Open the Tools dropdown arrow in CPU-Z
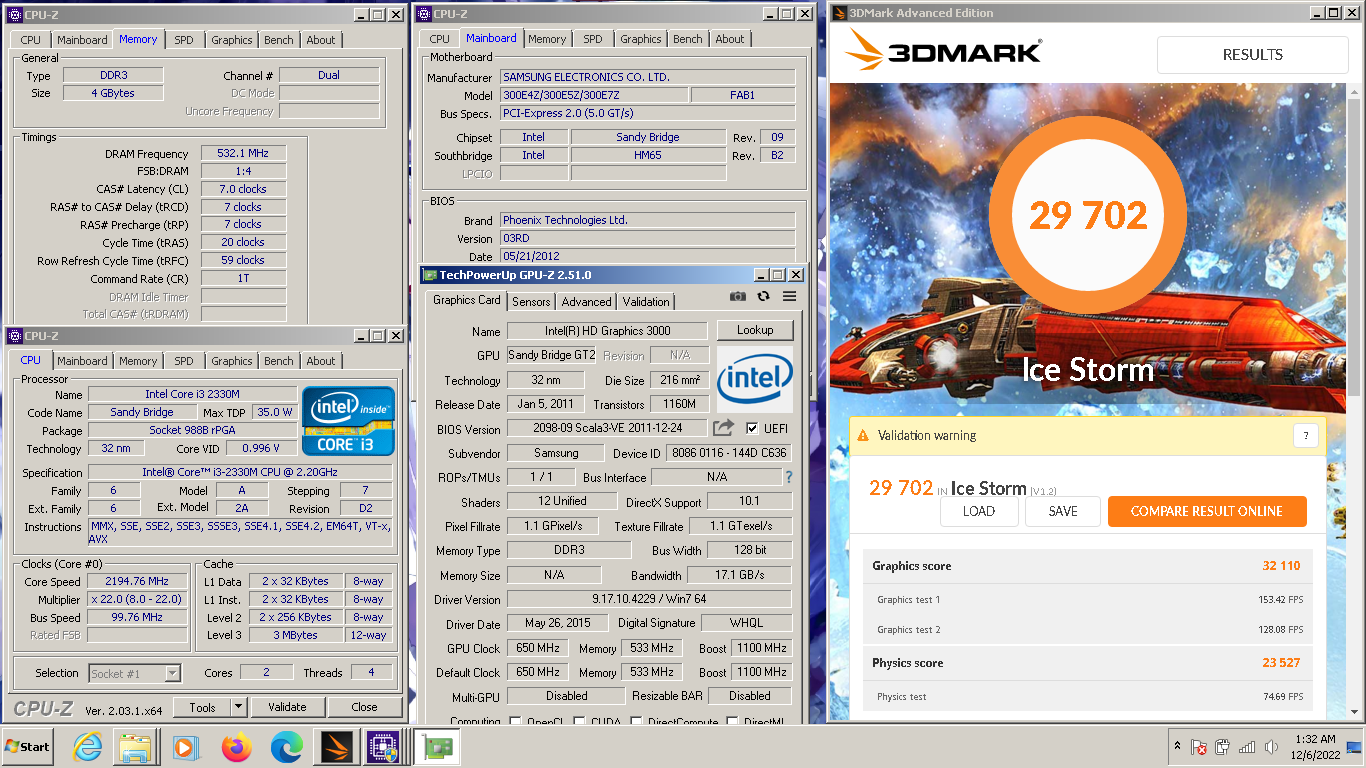This screenshot has width=1366, height=768. coord(239,707)
